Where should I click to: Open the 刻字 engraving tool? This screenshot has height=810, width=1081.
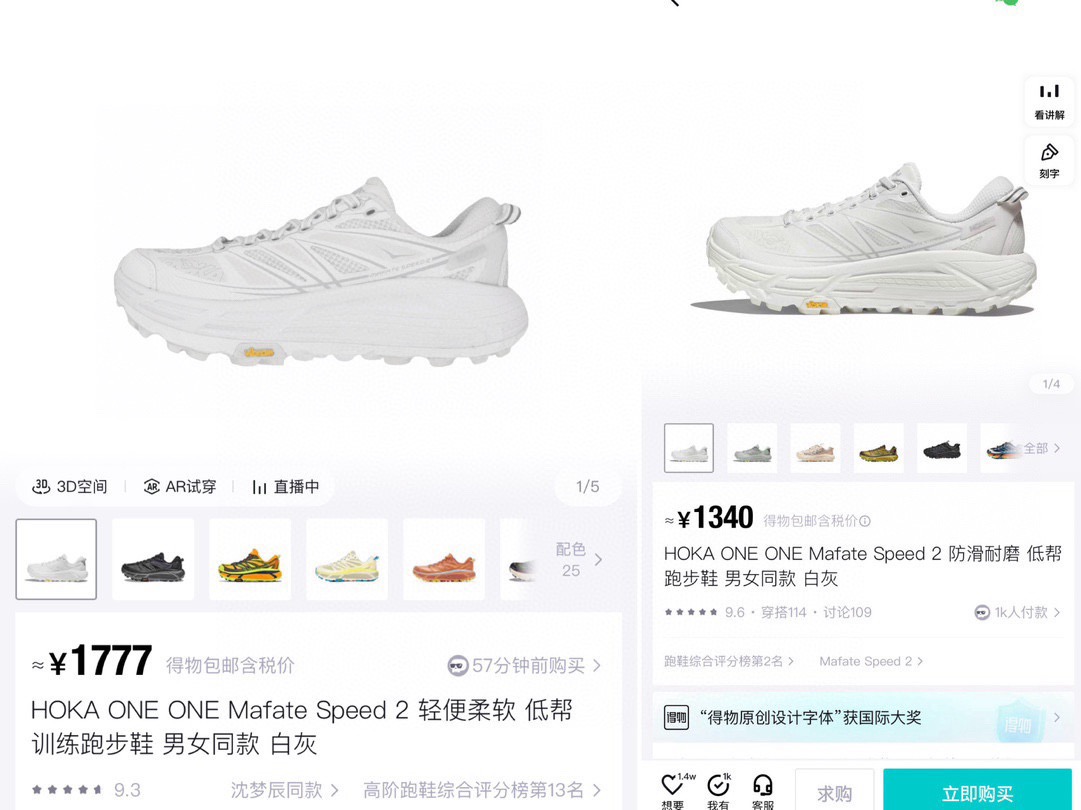tap(1049, 161)
